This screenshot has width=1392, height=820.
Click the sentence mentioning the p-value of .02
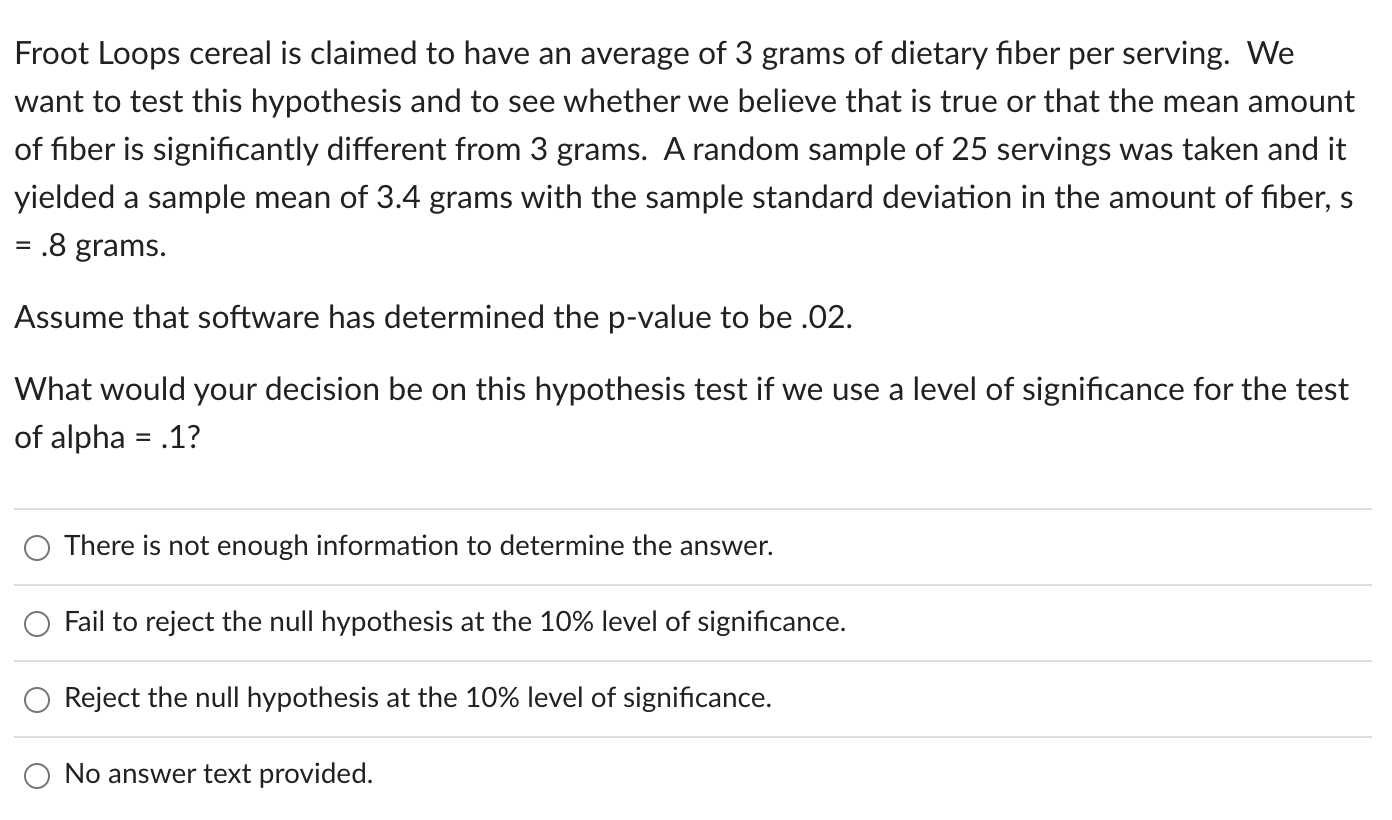432,317
